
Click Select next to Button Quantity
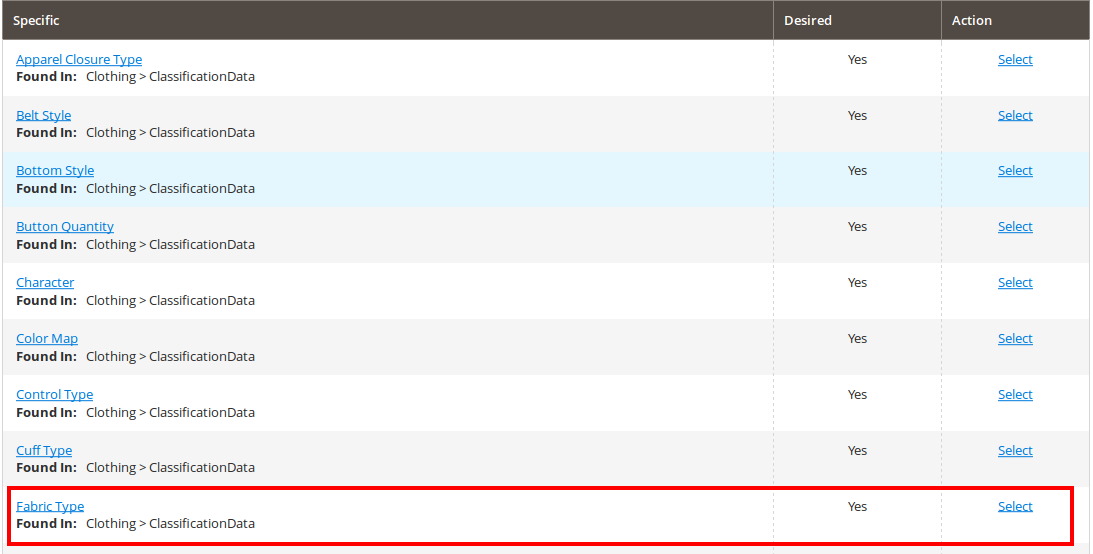1014,227
